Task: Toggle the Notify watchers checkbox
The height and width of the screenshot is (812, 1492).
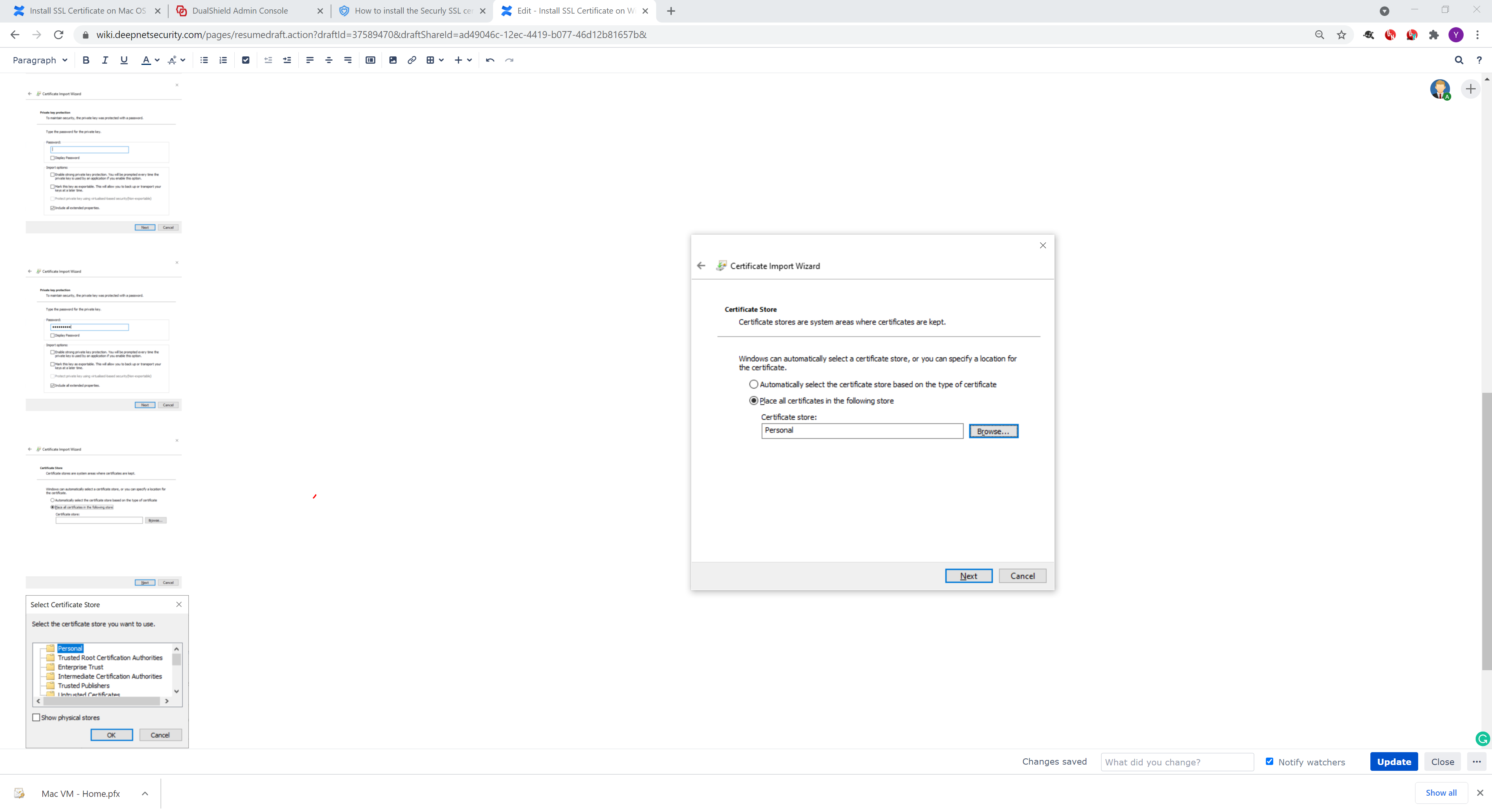Action: 1269,761
